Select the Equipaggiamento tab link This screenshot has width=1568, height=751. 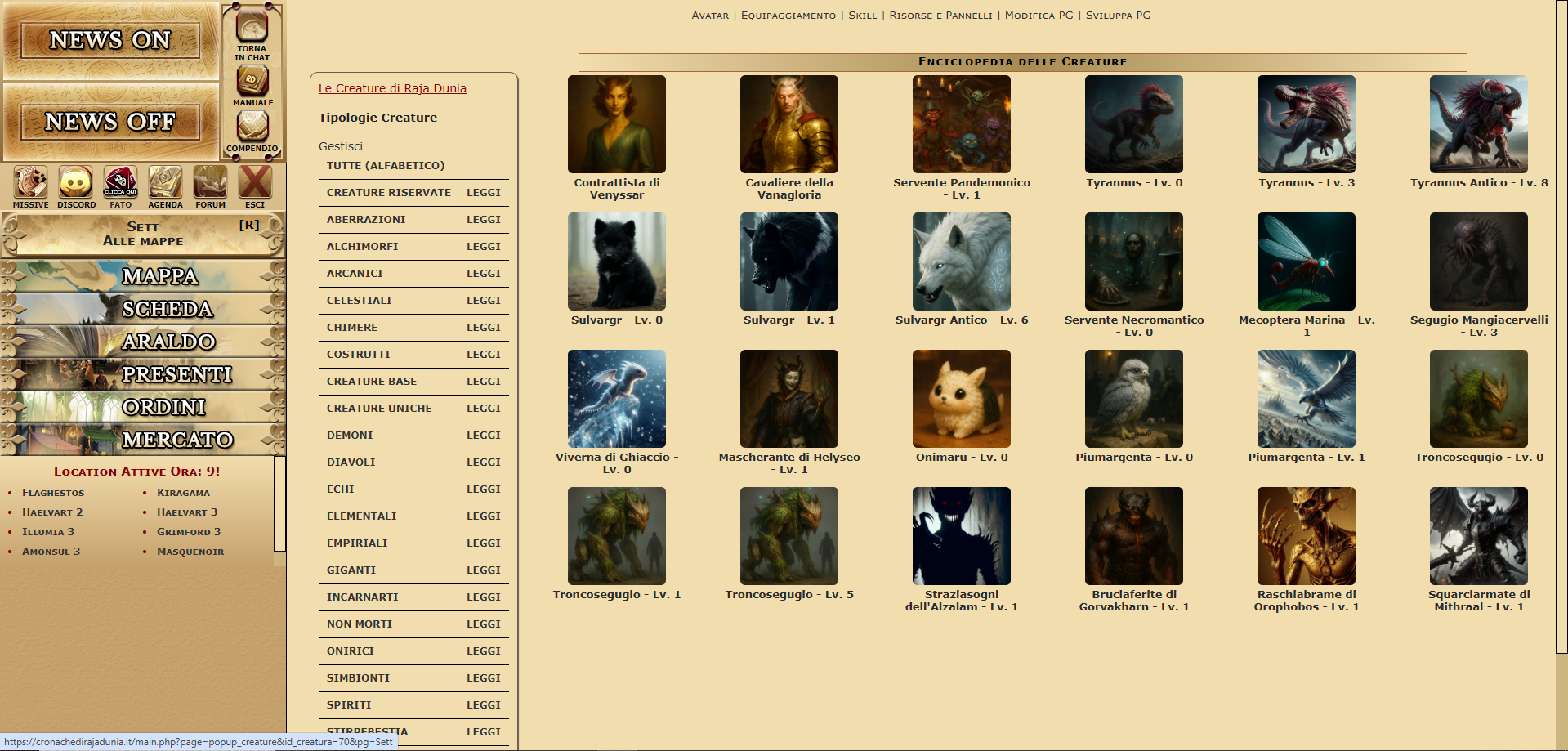point(788,16)
